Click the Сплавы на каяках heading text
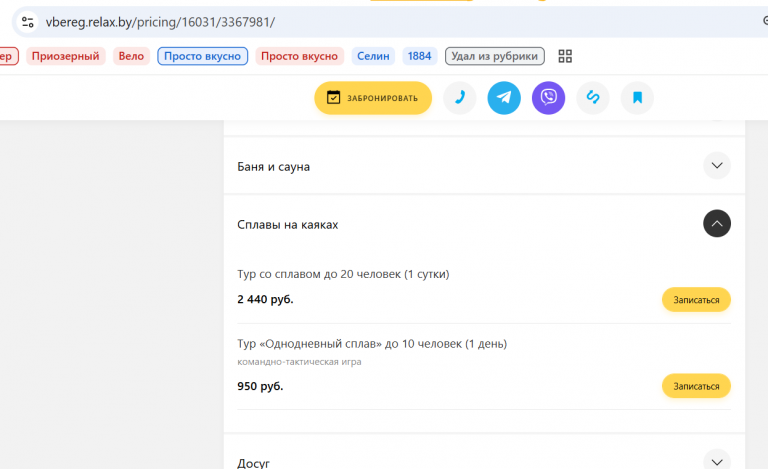 288,225
